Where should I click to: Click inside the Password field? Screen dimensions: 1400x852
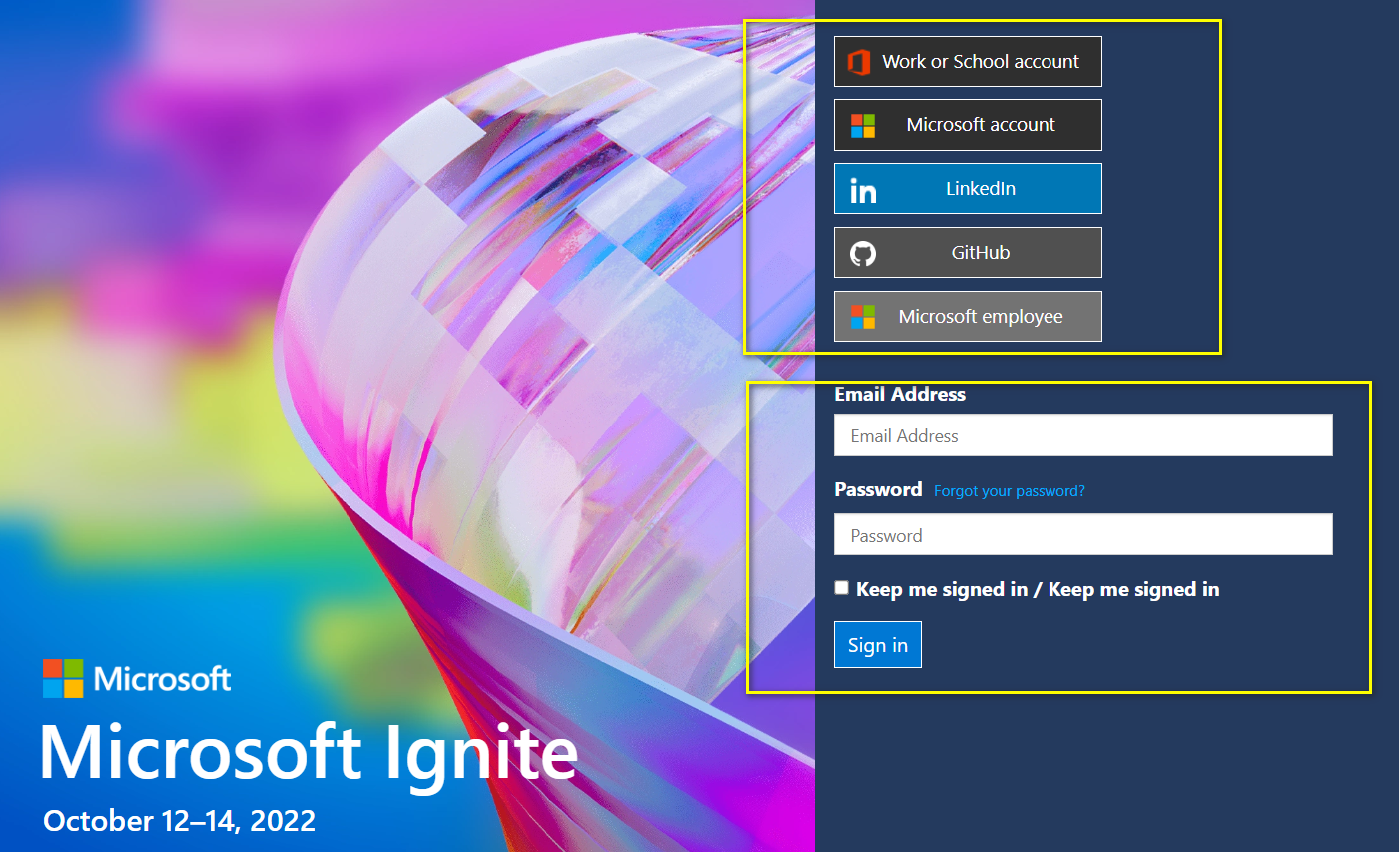pyautogui.click(x=1082, y=534)
